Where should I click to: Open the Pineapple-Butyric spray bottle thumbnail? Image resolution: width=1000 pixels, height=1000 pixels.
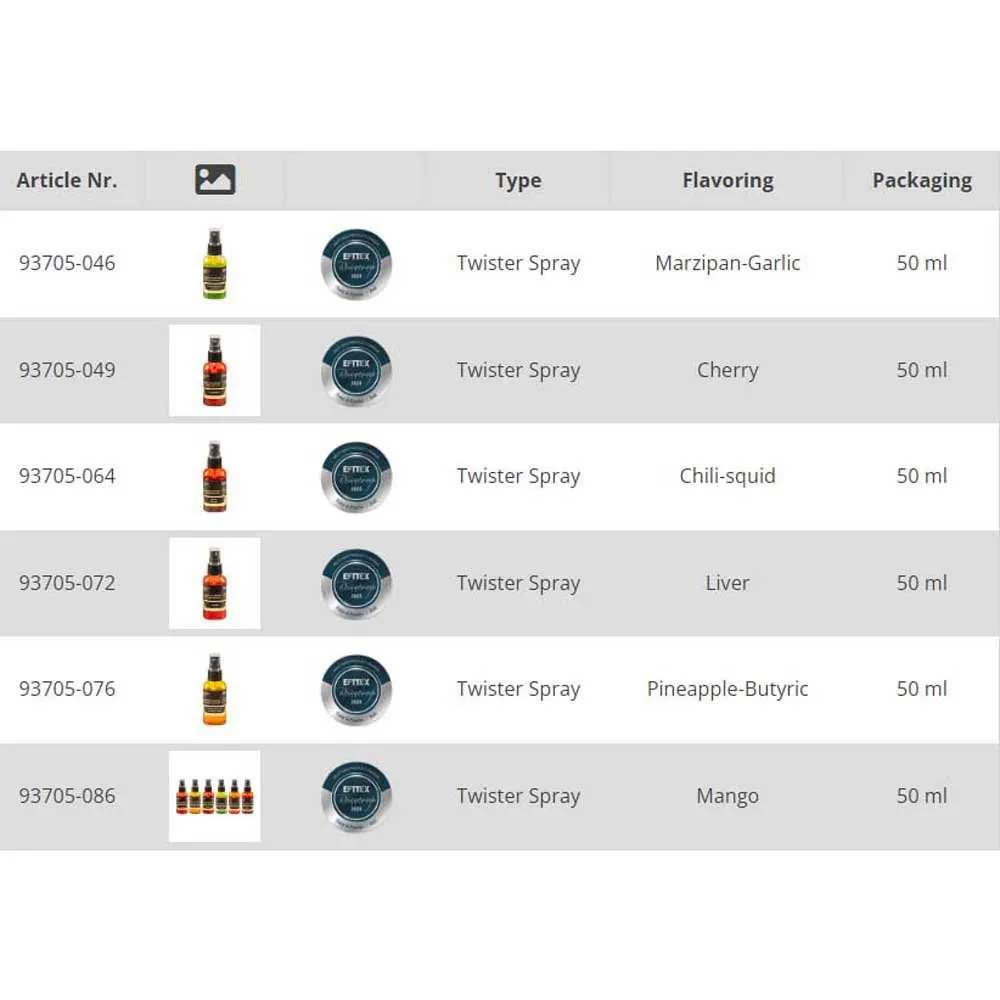click(214, 689)
